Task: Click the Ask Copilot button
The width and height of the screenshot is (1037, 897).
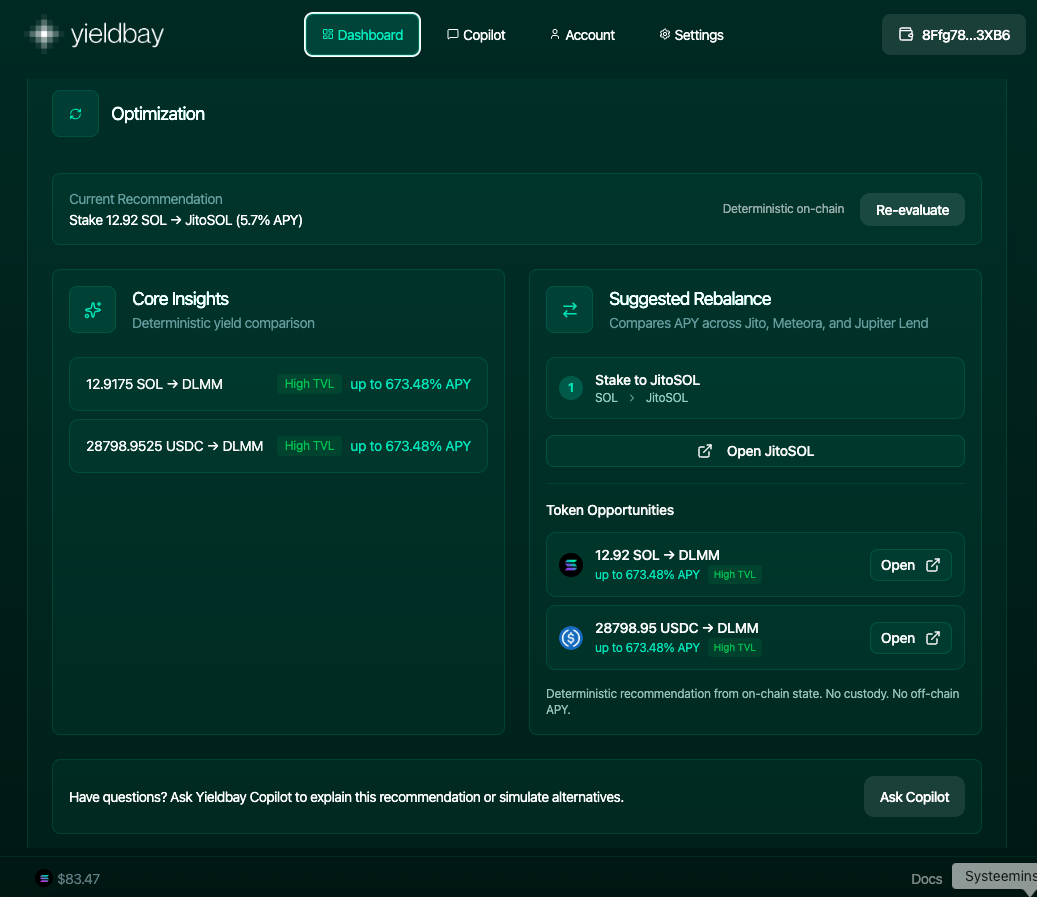Action: (914, 797)
